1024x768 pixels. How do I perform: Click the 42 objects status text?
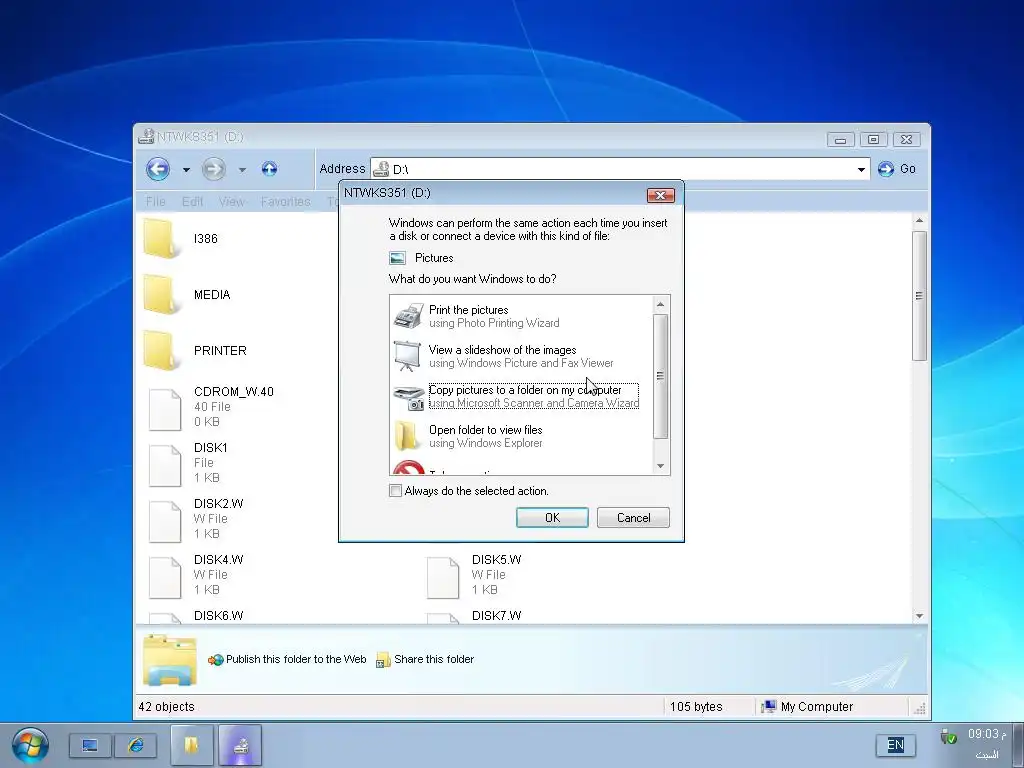click(x=166, y=707)
